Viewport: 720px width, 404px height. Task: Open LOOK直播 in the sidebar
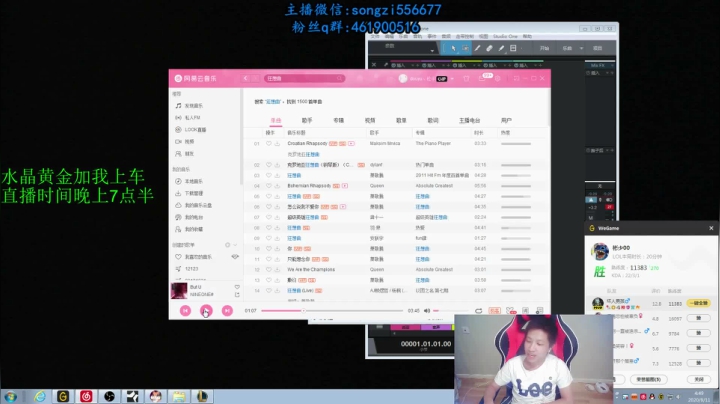[x=191, y=129]
